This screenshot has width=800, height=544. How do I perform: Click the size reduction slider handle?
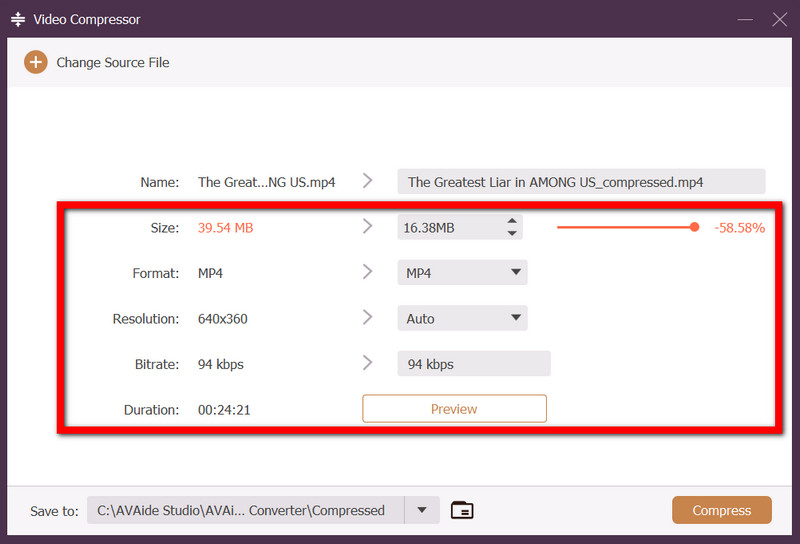694,227
